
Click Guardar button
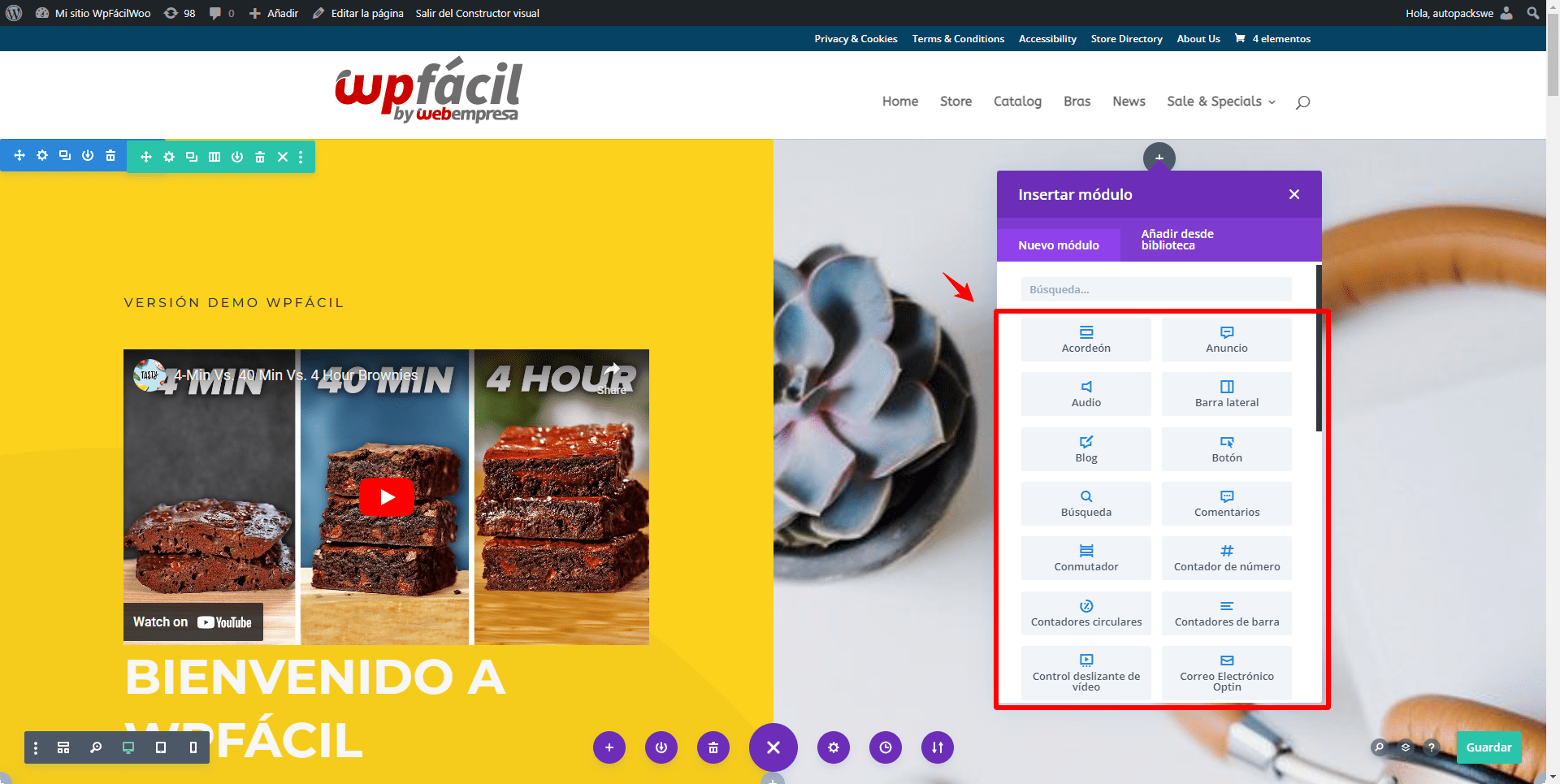pyautogui.click(x=1488, y=747)
